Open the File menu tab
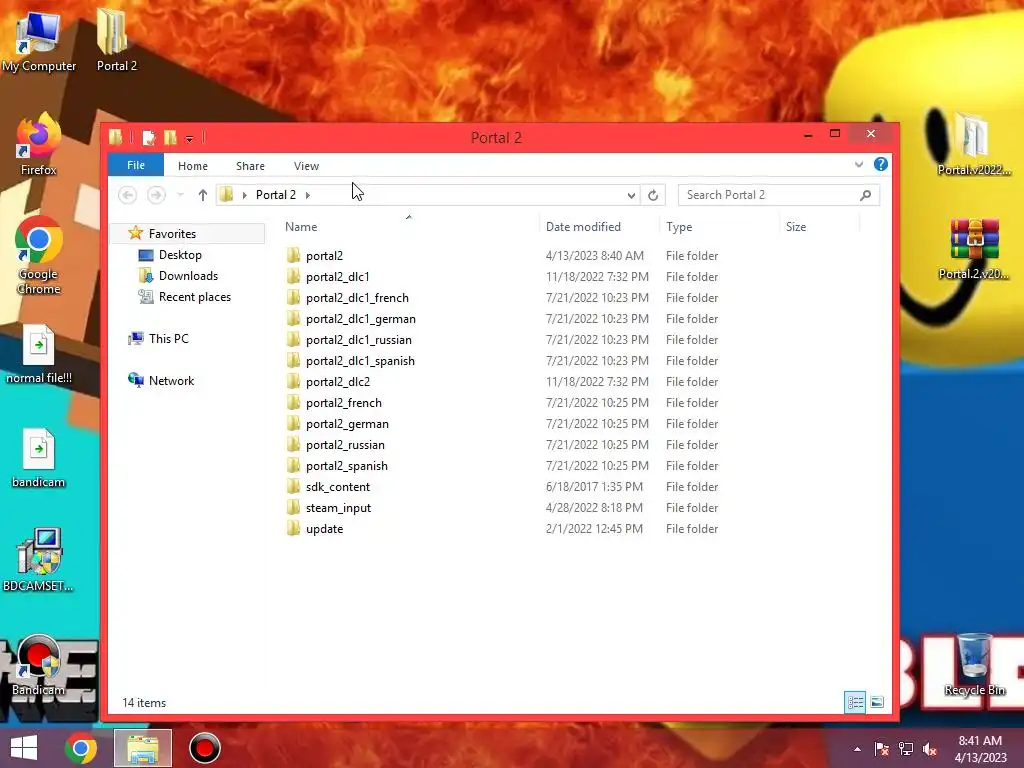 pyautogui.click(x=136, y=165)
